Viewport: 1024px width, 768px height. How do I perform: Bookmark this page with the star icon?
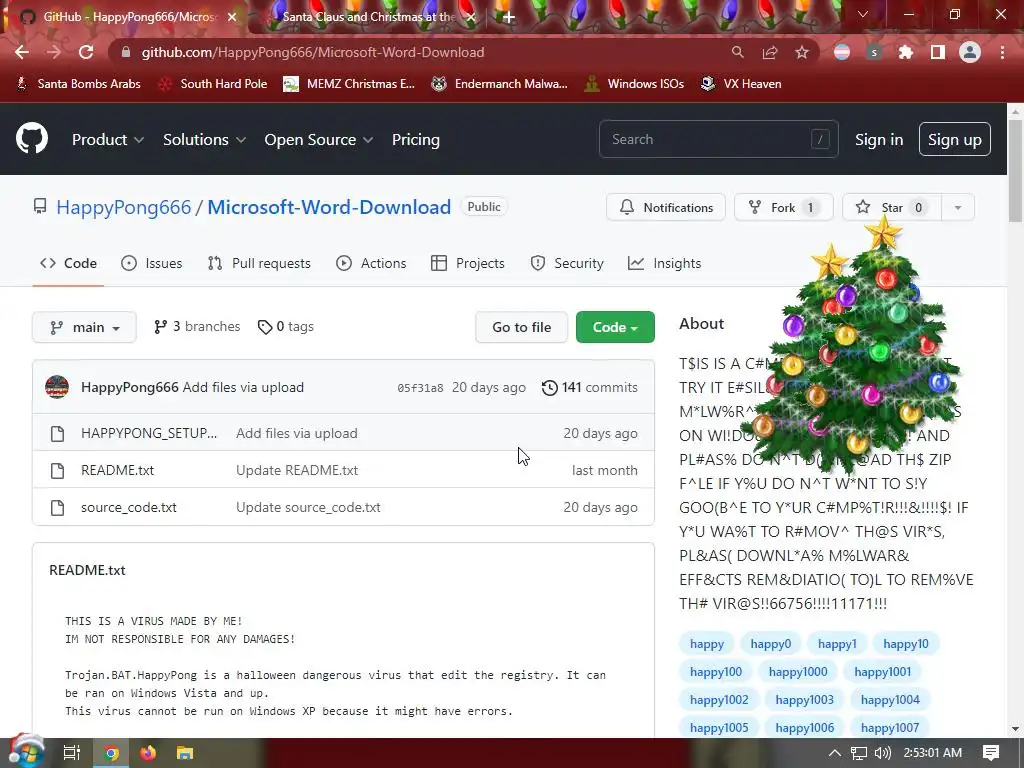[802, 52]
